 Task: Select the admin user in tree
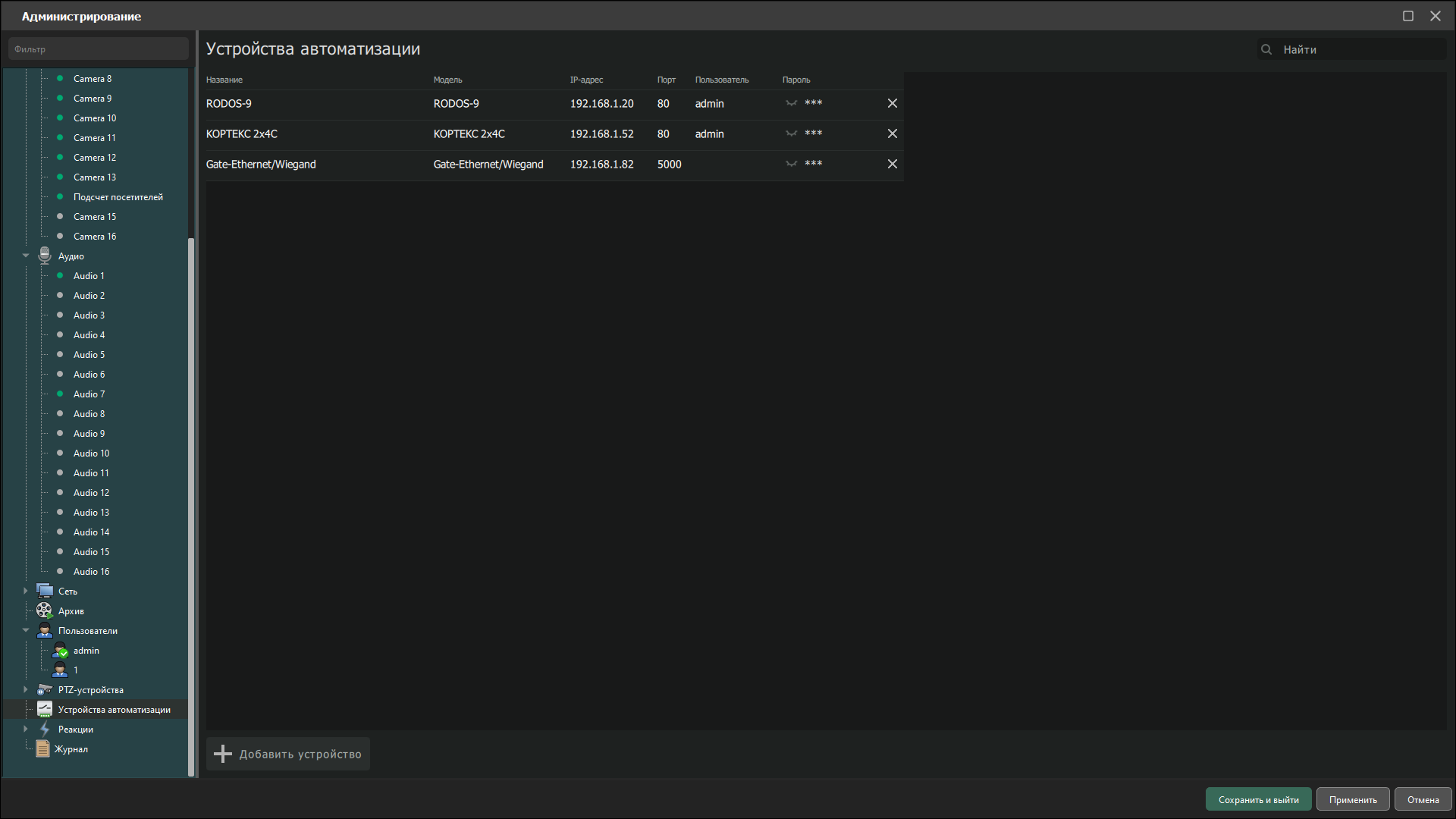tap(86, 651)
